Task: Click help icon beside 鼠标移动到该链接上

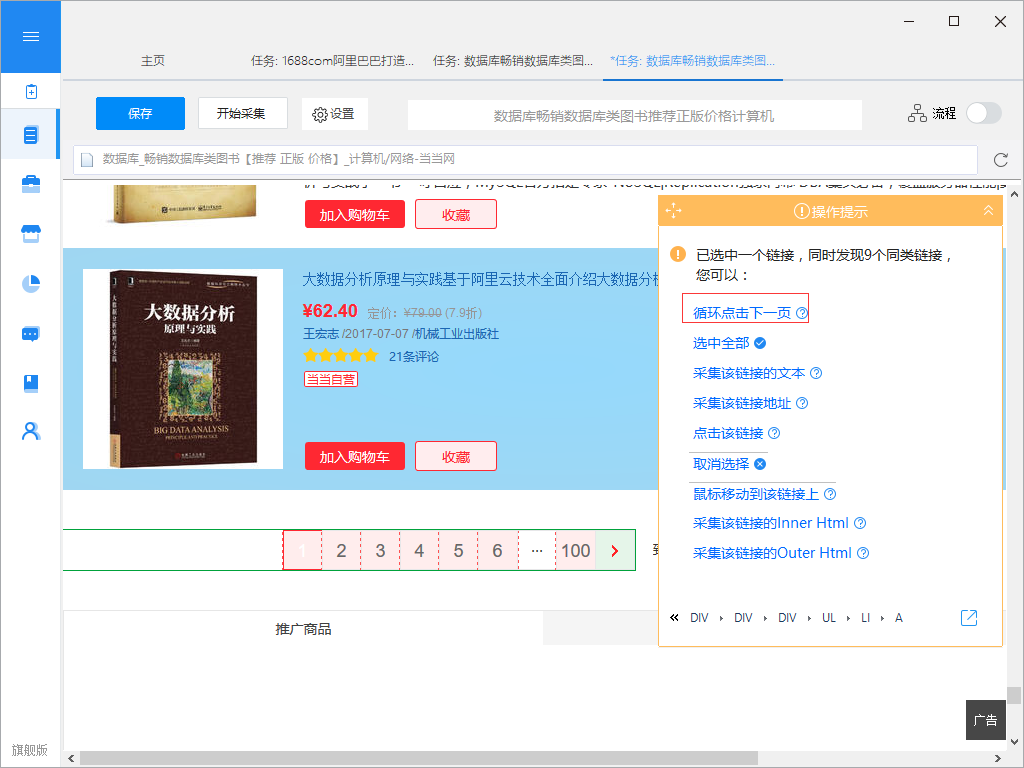Action: click(x=830, y=494)
